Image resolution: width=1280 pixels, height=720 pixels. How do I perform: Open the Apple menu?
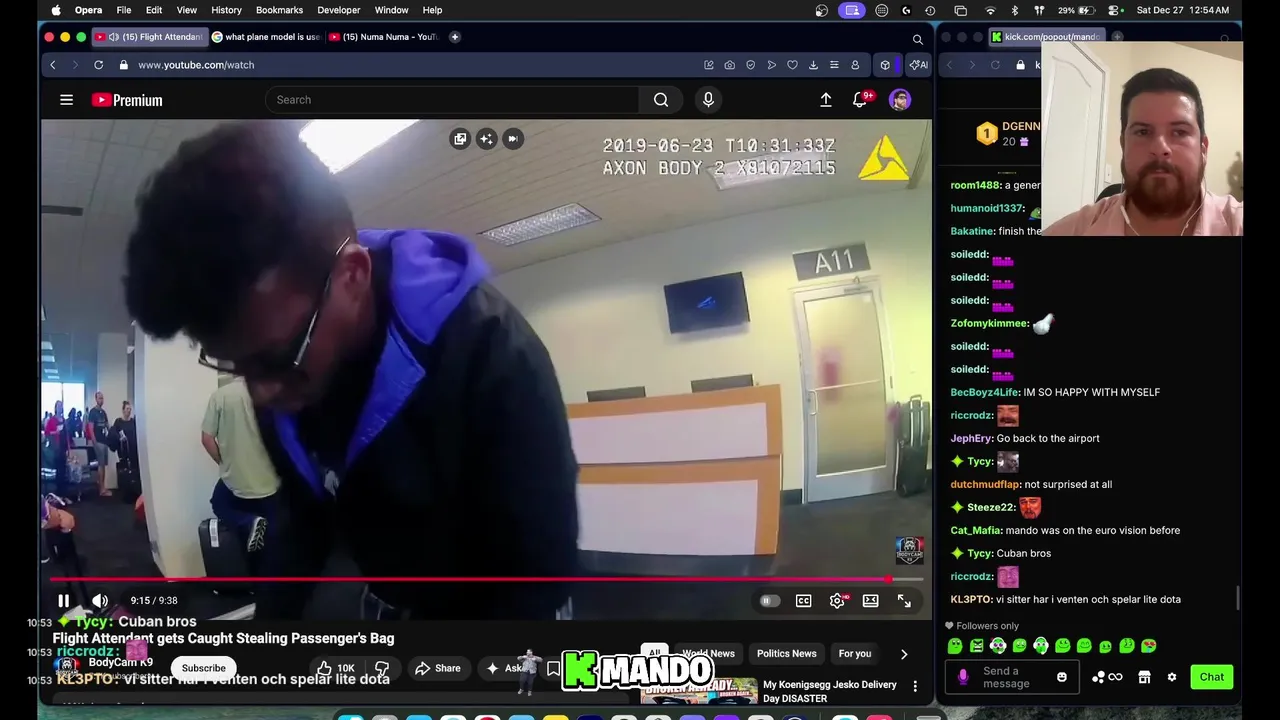56,10
